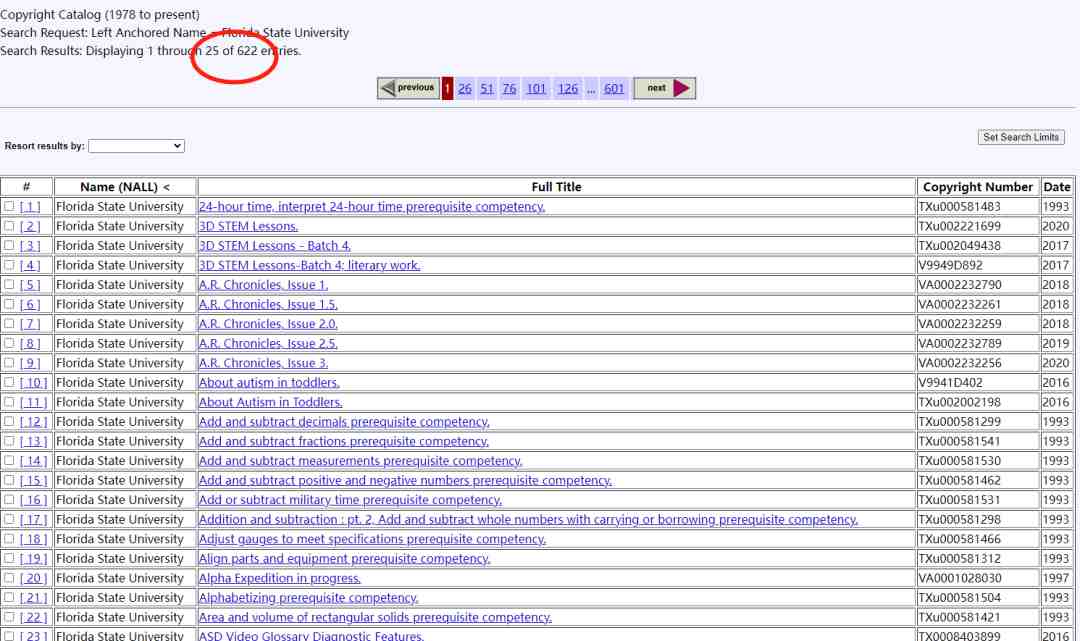Jump to results page starting at 101

pos(536,89)
